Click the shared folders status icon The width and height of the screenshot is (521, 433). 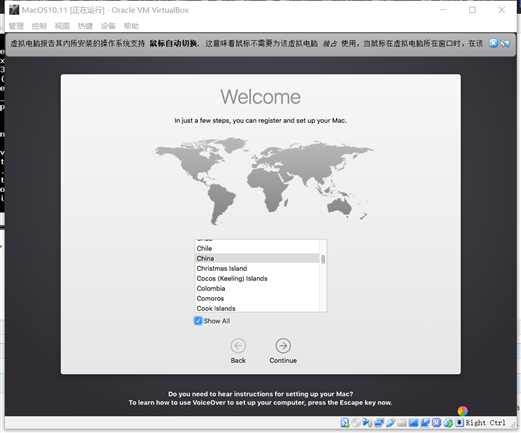[x=402, y=423]
